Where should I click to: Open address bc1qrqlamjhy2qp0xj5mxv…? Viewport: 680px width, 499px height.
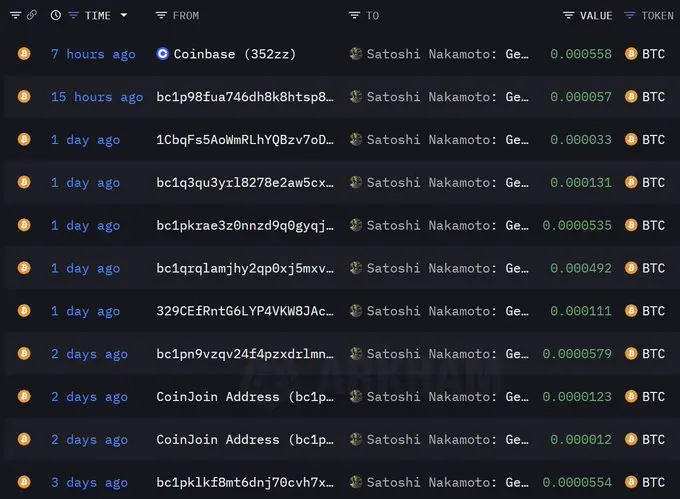(245, 268)
